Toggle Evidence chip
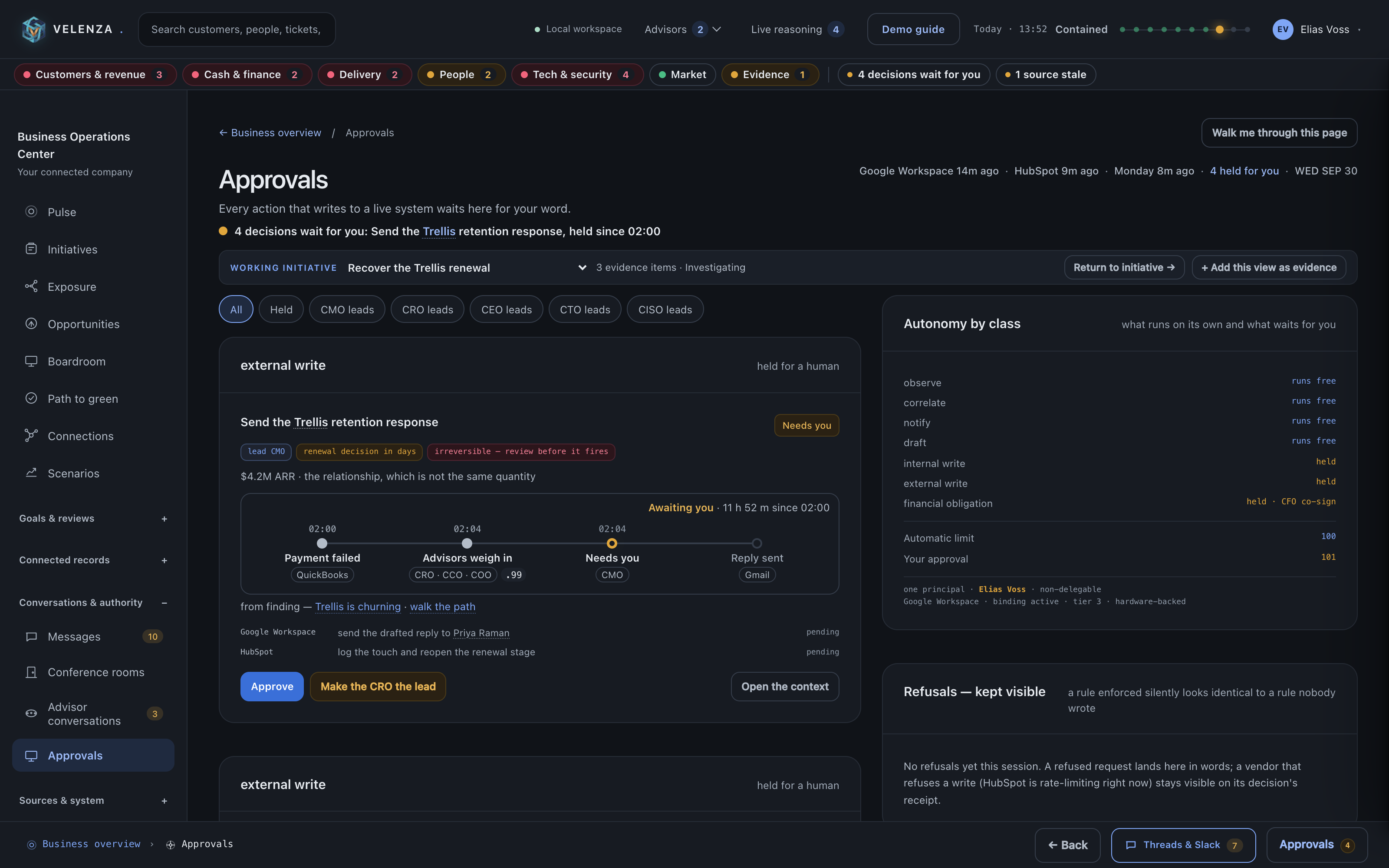This screenshot has width=1389, height=868. (770, 75)
